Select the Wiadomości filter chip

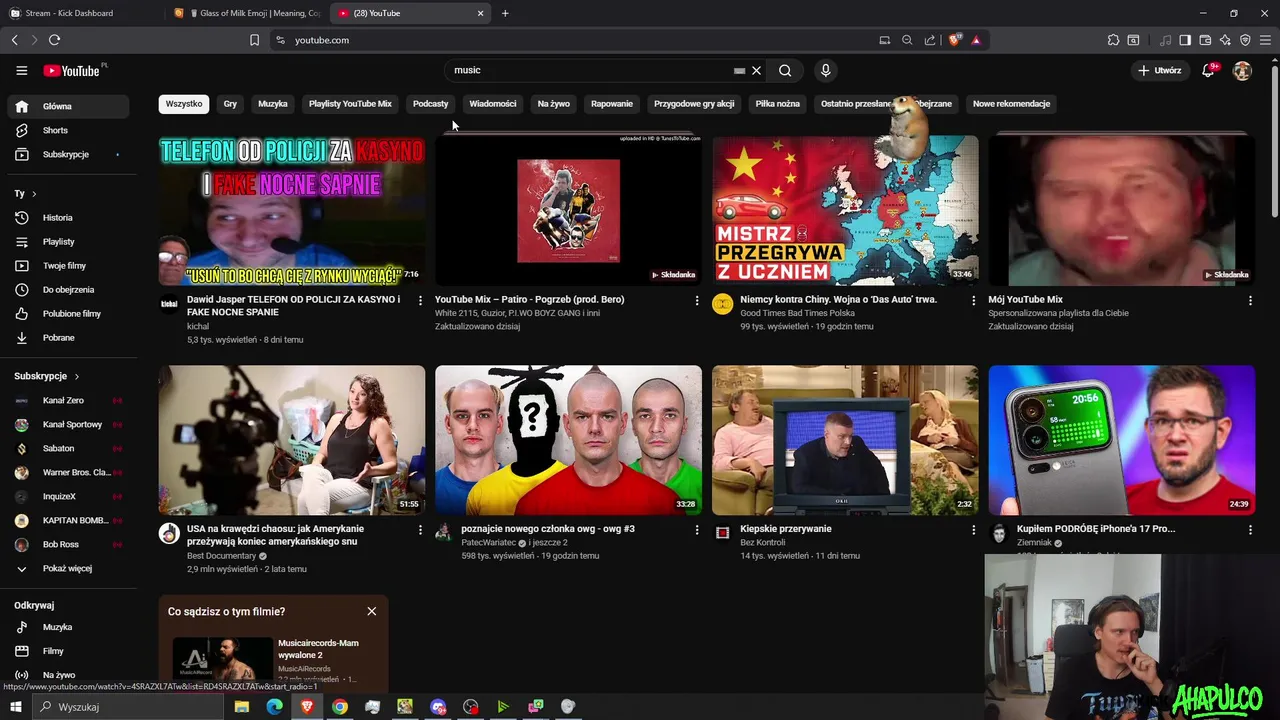(x=493, y=104)
